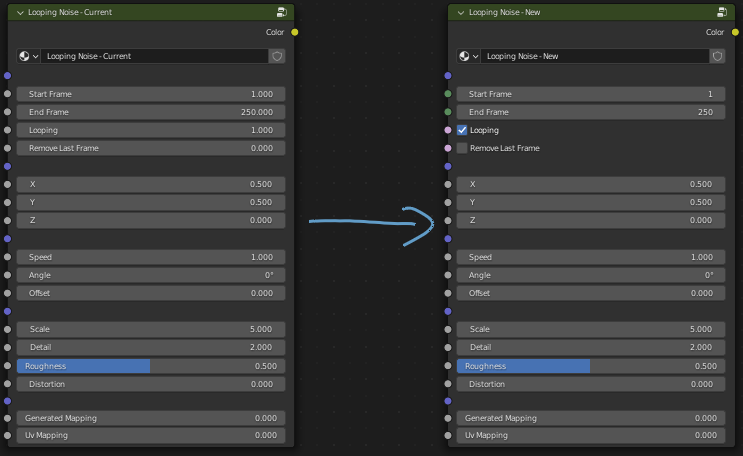Toggle fake user shield on Current node
The image size is (743, 456).
pos(277,56)
